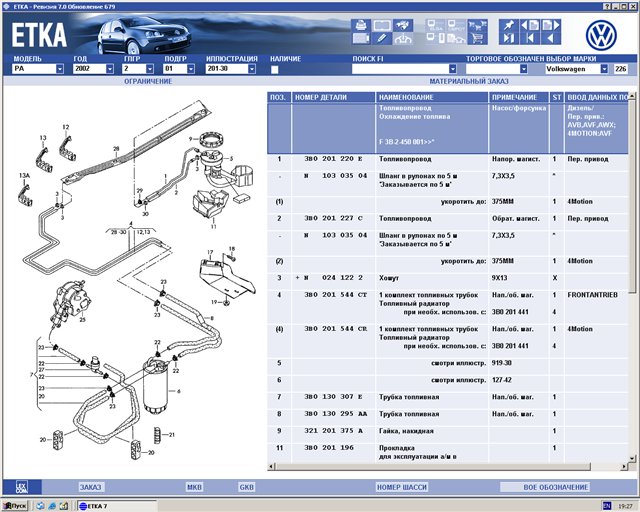640x512 pixels.
Task: Click the MKB button
Action: (x=194, y=487)
